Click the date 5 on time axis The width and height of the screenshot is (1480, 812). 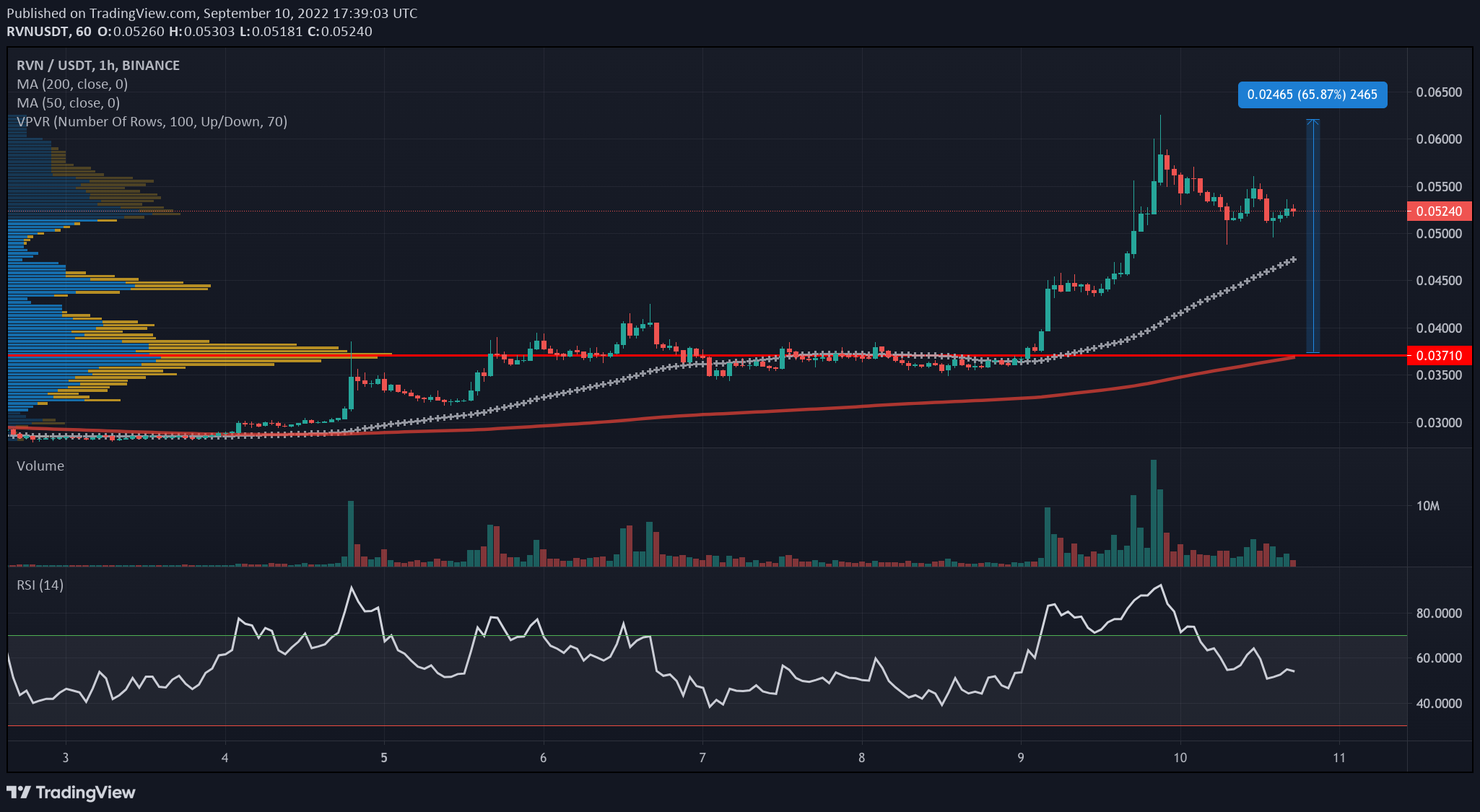click(384, 757)
